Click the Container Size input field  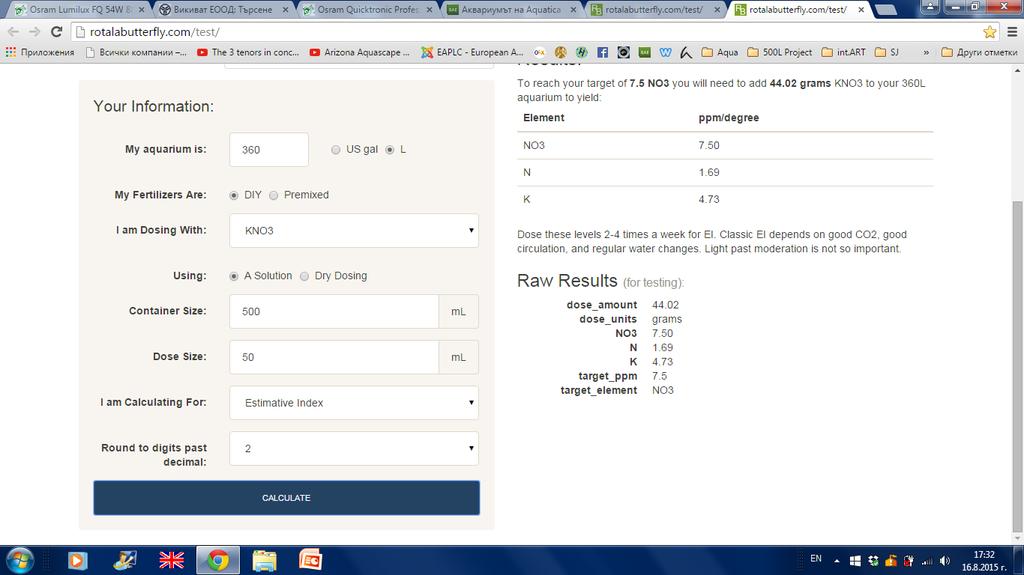coord(334,311)
